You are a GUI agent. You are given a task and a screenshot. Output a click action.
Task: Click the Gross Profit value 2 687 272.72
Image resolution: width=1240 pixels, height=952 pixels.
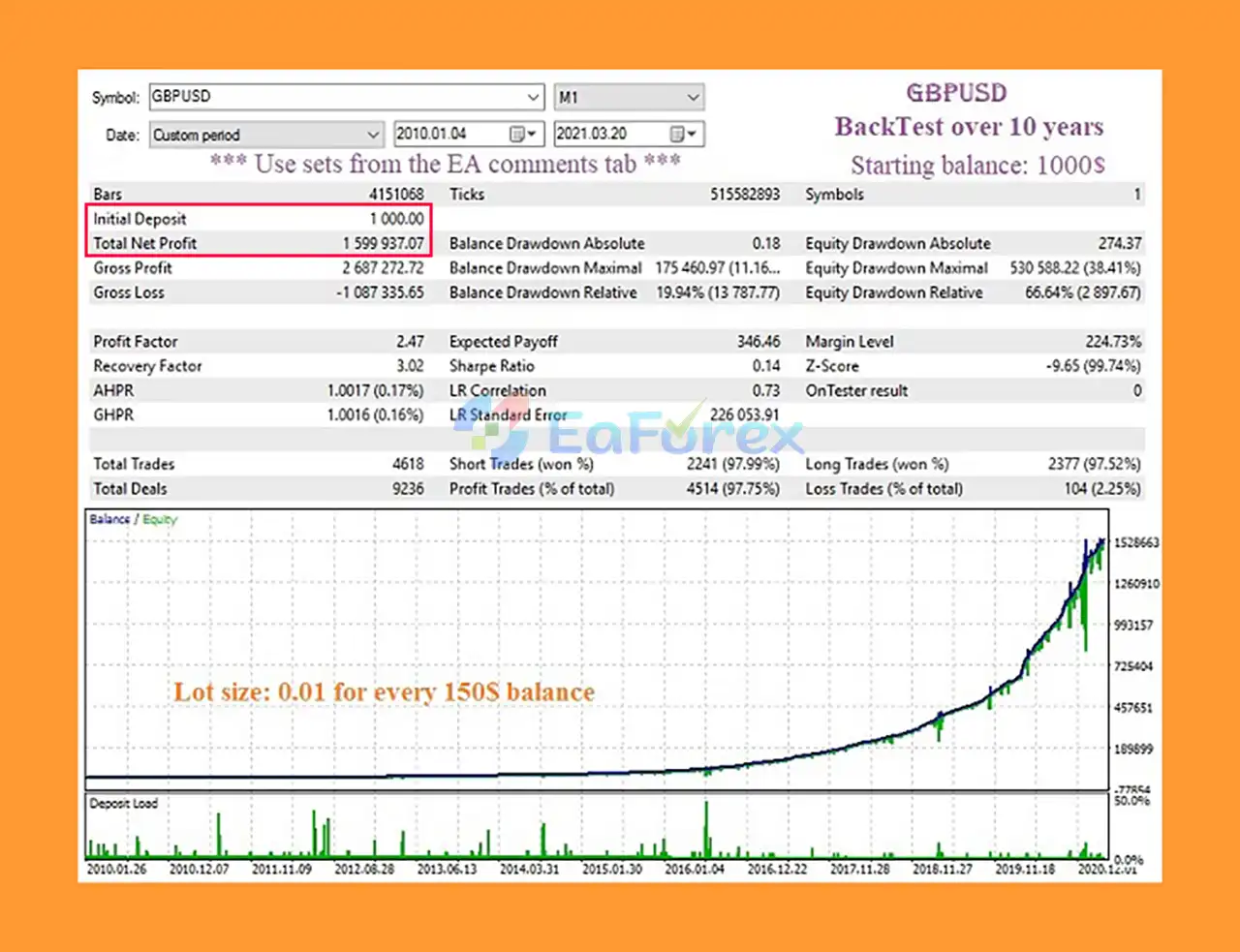pyautogui.click(x=383, y=267)
